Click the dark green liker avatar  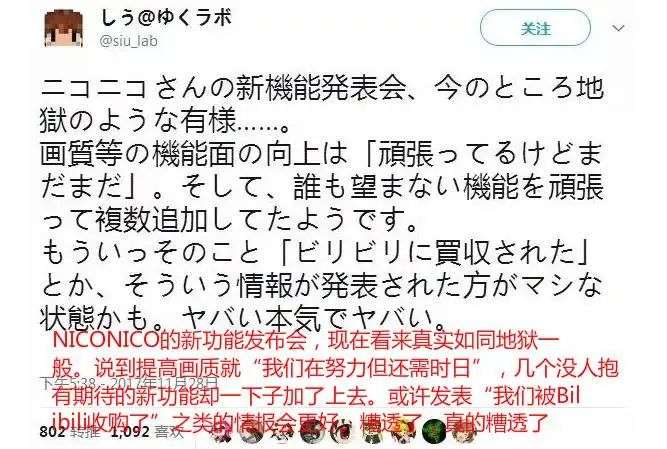[434, 432]
